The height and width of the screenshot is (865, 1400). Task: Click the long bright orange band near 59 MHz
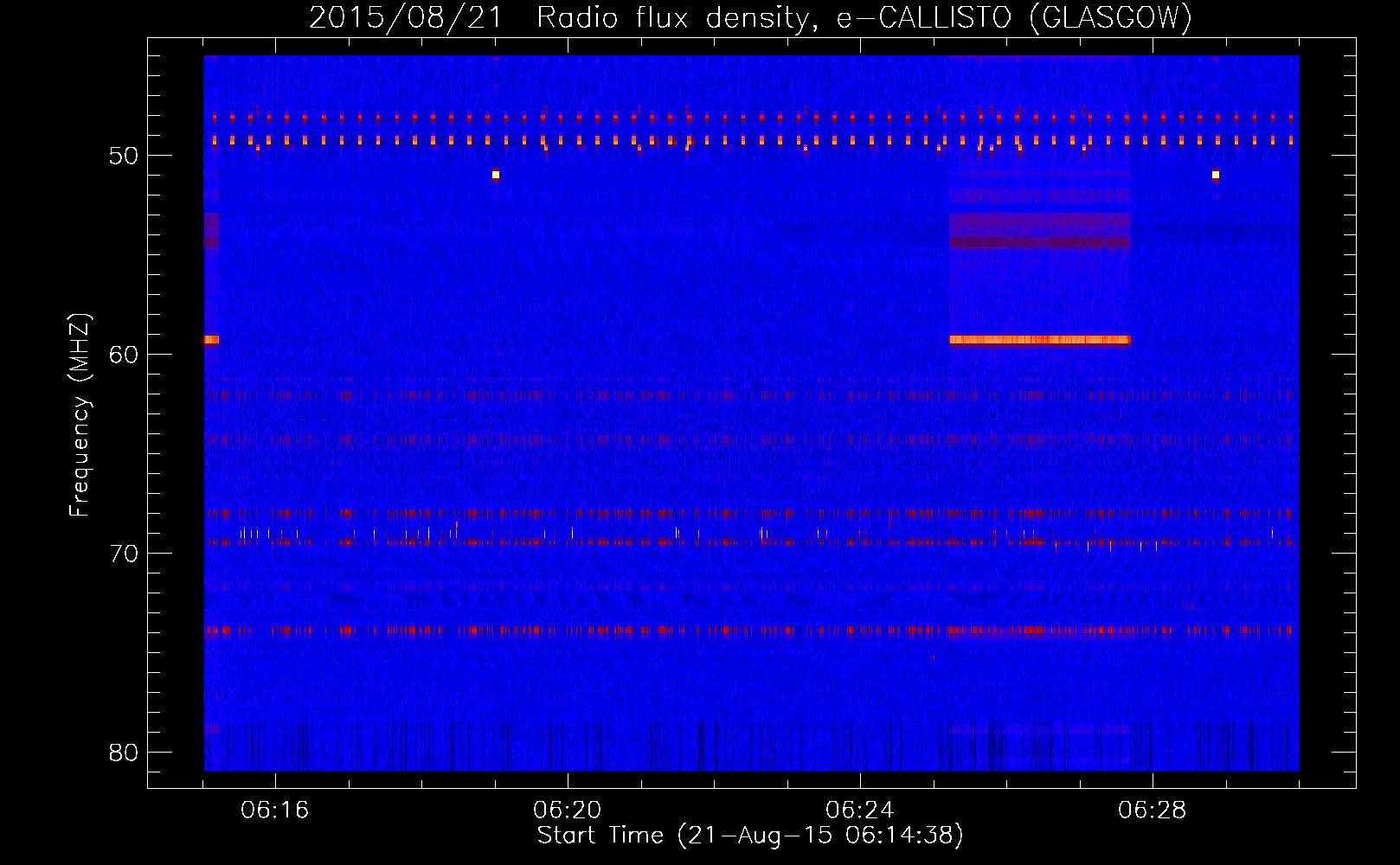pyautogui.click(x=1040, y=340)
